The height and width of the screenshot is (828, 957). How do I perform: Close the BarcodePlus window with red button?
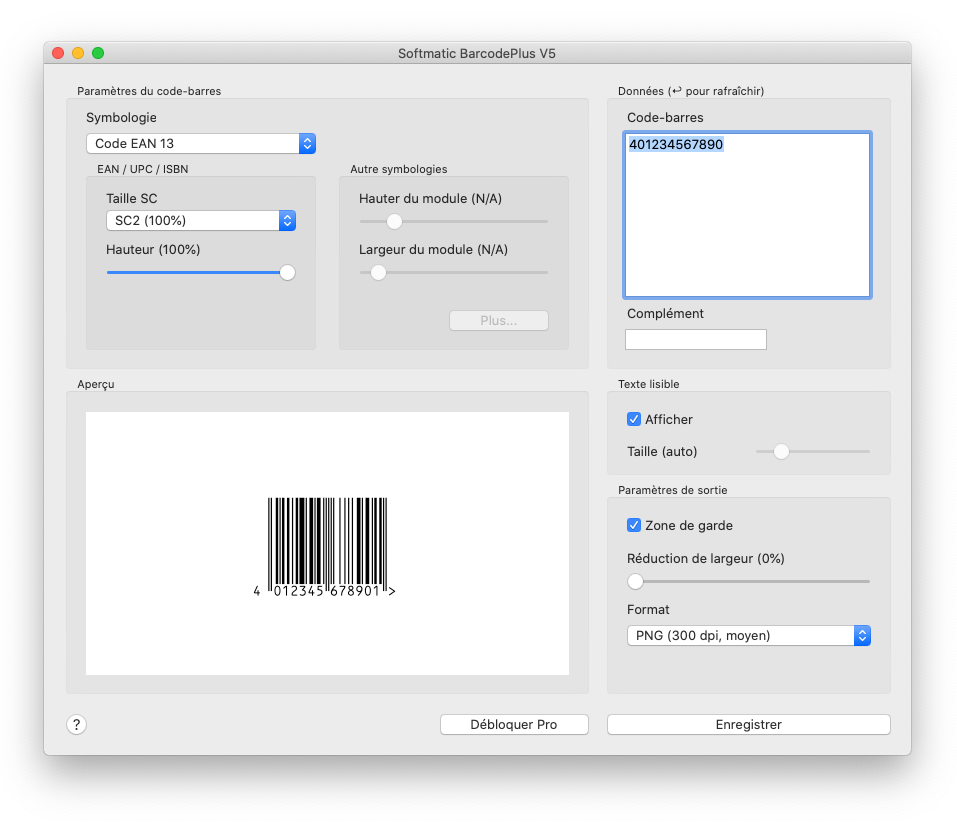pyautogui.click(x=58, y=53)
